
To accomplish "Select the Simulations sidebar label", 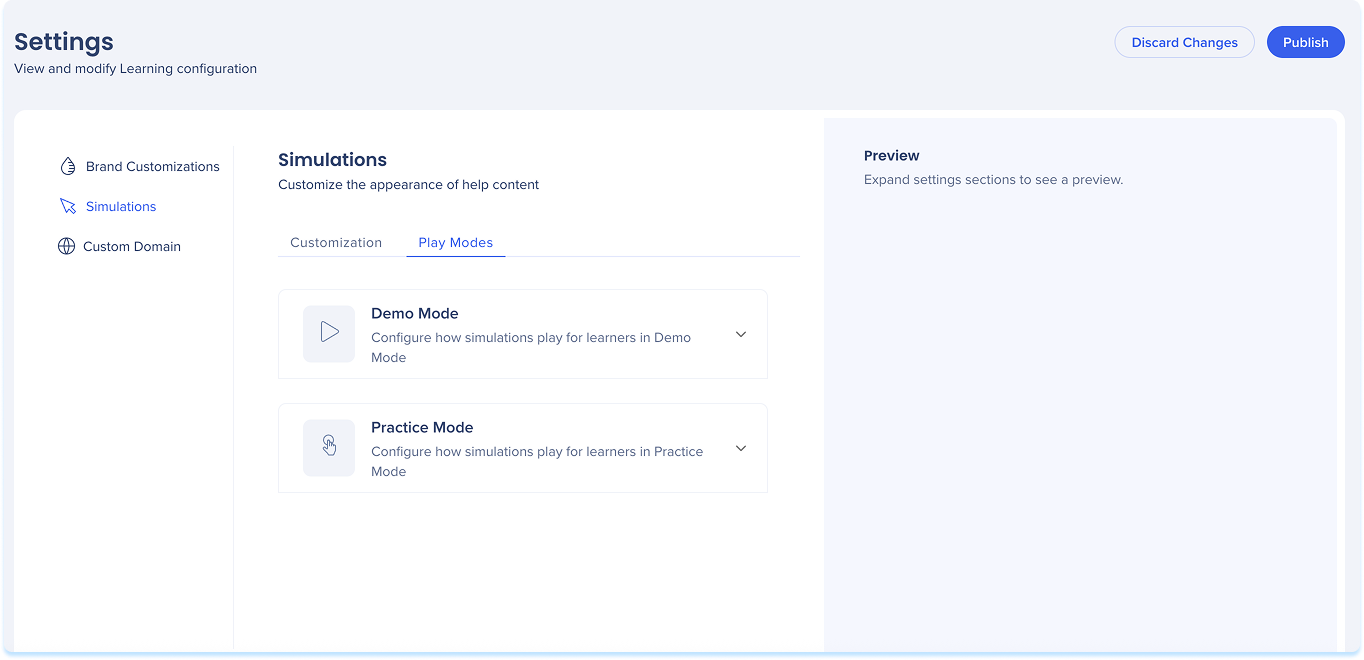I will [x=121, y=206].
